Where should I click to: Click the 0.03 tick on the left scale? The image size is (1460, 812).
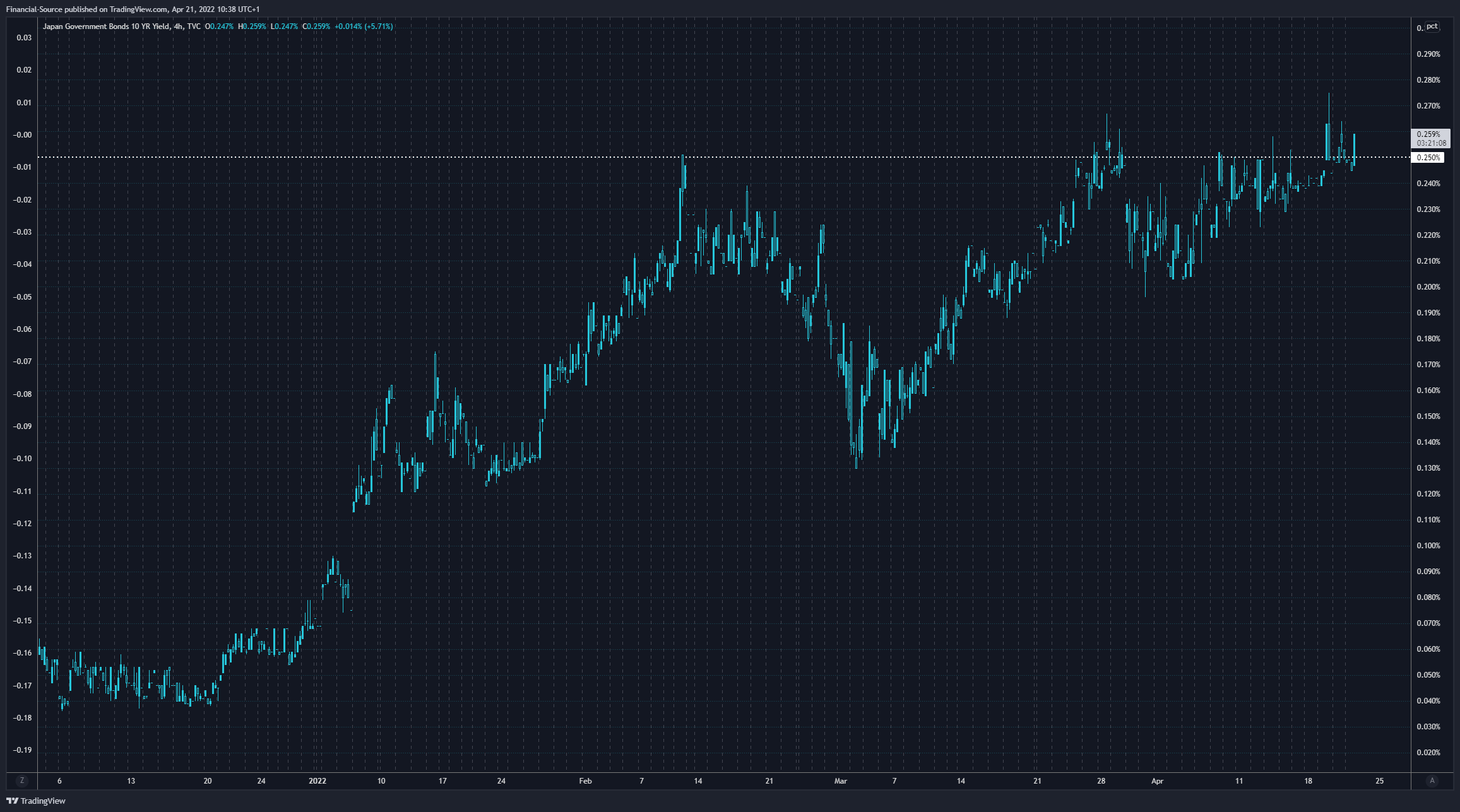24,38
